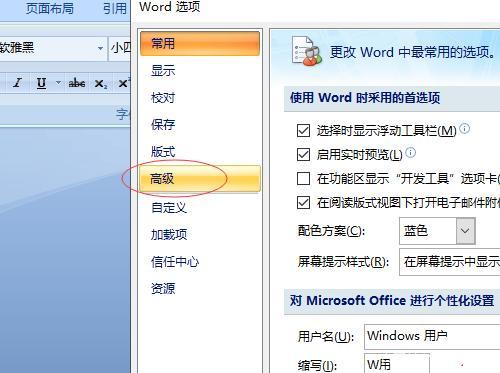Click the 对 Microsoft Office 进行个性化设置 heading
The width and height of the screenshot is (500, 373).
pos(392,301)
